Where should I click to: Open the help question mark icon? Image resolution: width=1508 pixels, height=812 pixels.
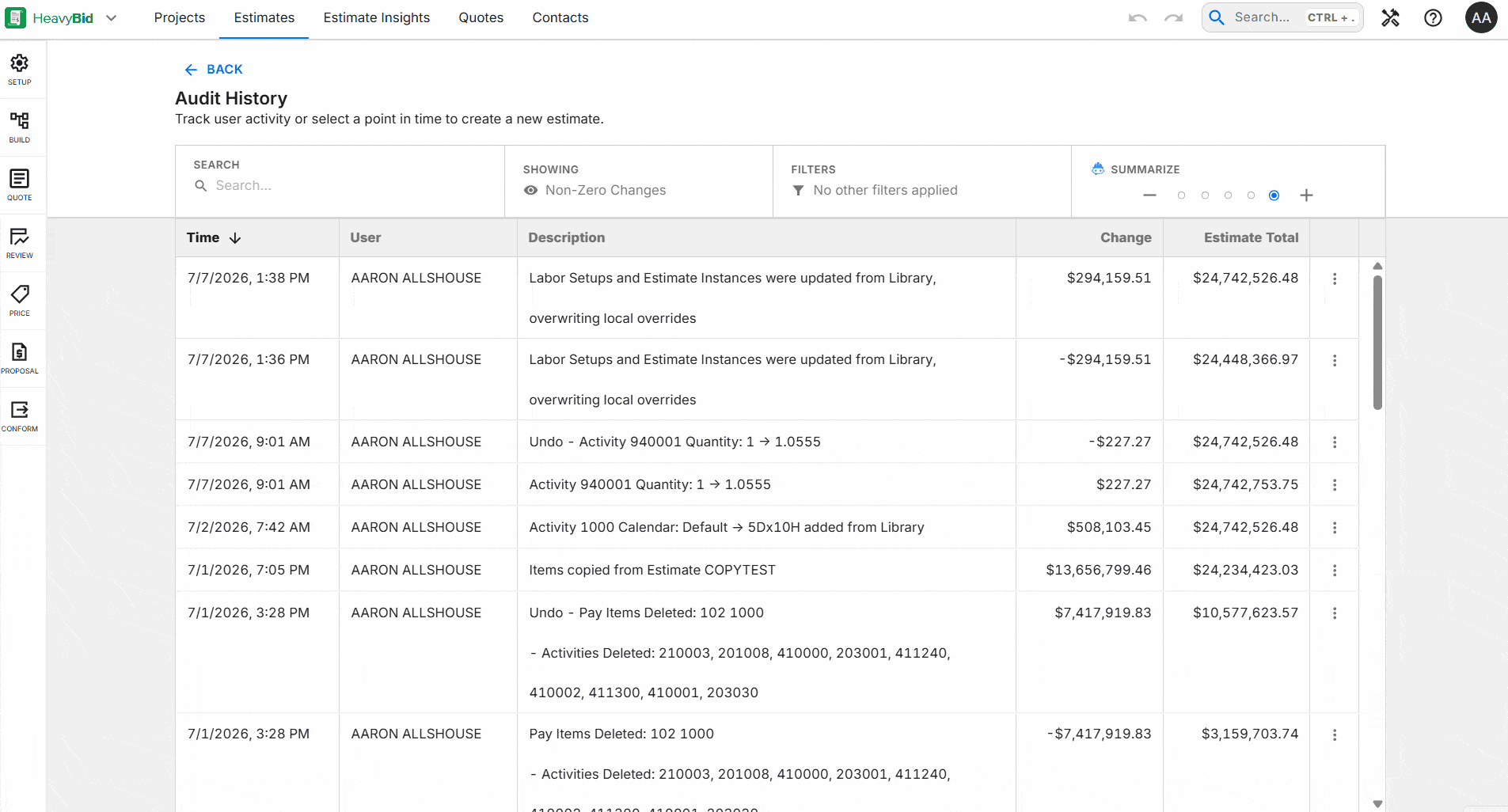(x=1433, y=17)
